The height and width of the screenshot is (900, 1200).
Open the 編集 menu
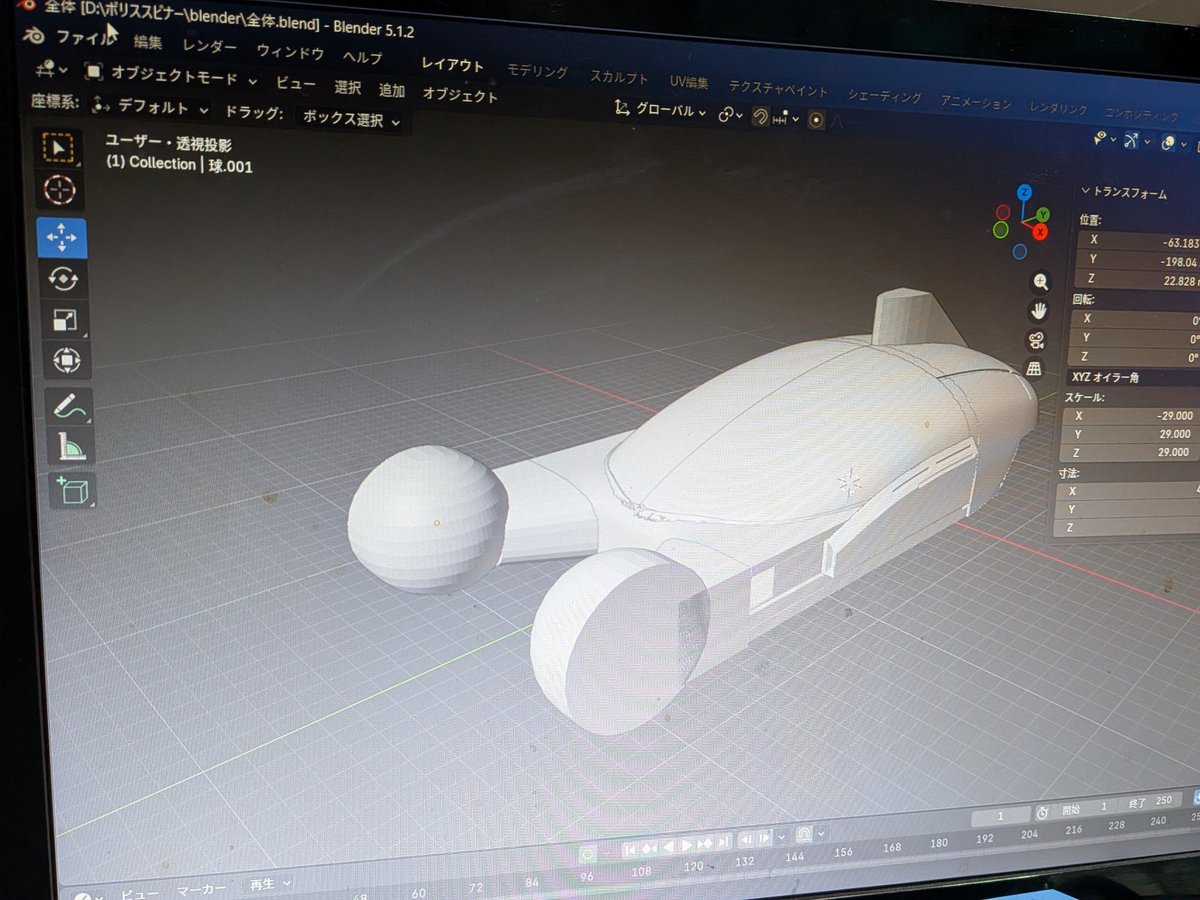148,42
